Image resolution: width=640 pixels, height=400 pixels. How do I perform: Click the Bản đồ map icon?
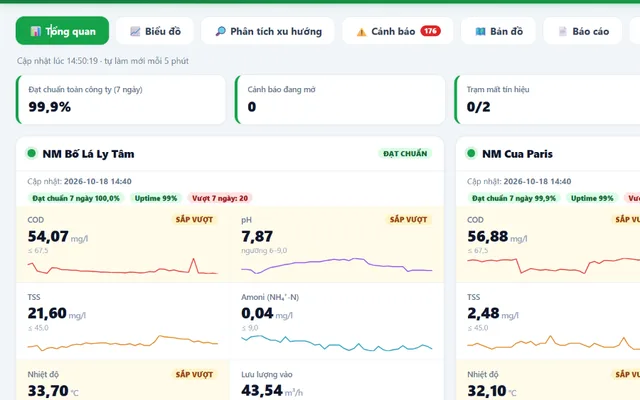tap(480, 31)
